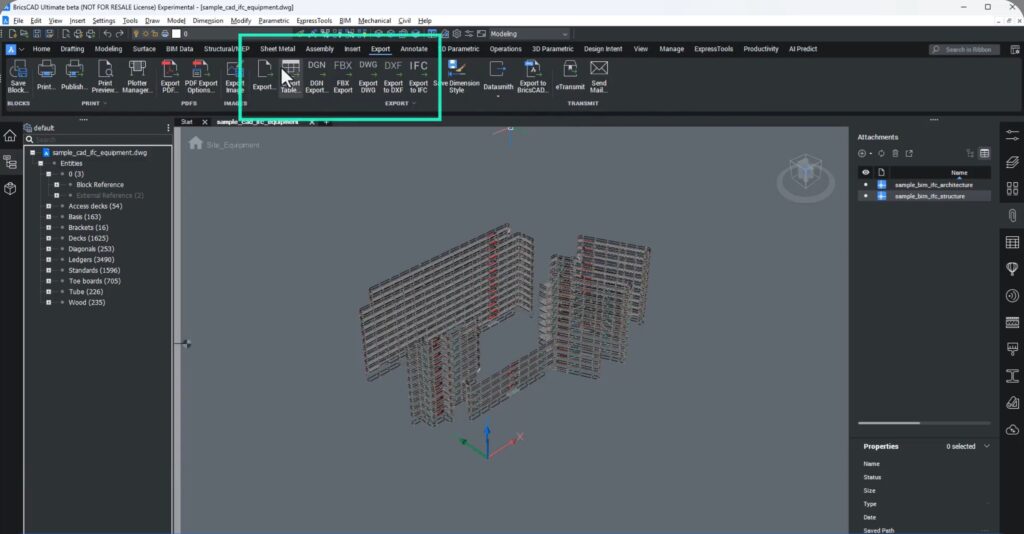Collapse the sample_cad_ifc_equipment.dwg root node
1024x534 pixels.
point(32,153)
